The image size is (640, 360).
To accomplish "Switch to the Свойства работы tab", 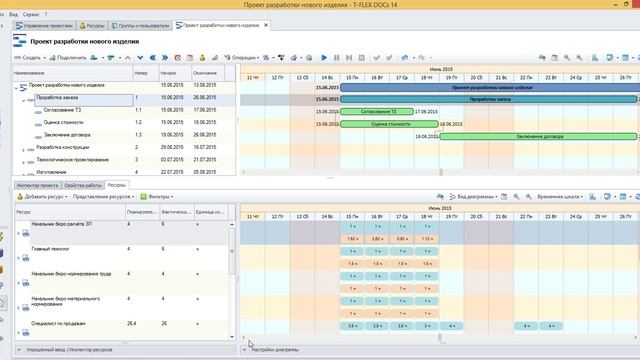I will coord(83,185).
